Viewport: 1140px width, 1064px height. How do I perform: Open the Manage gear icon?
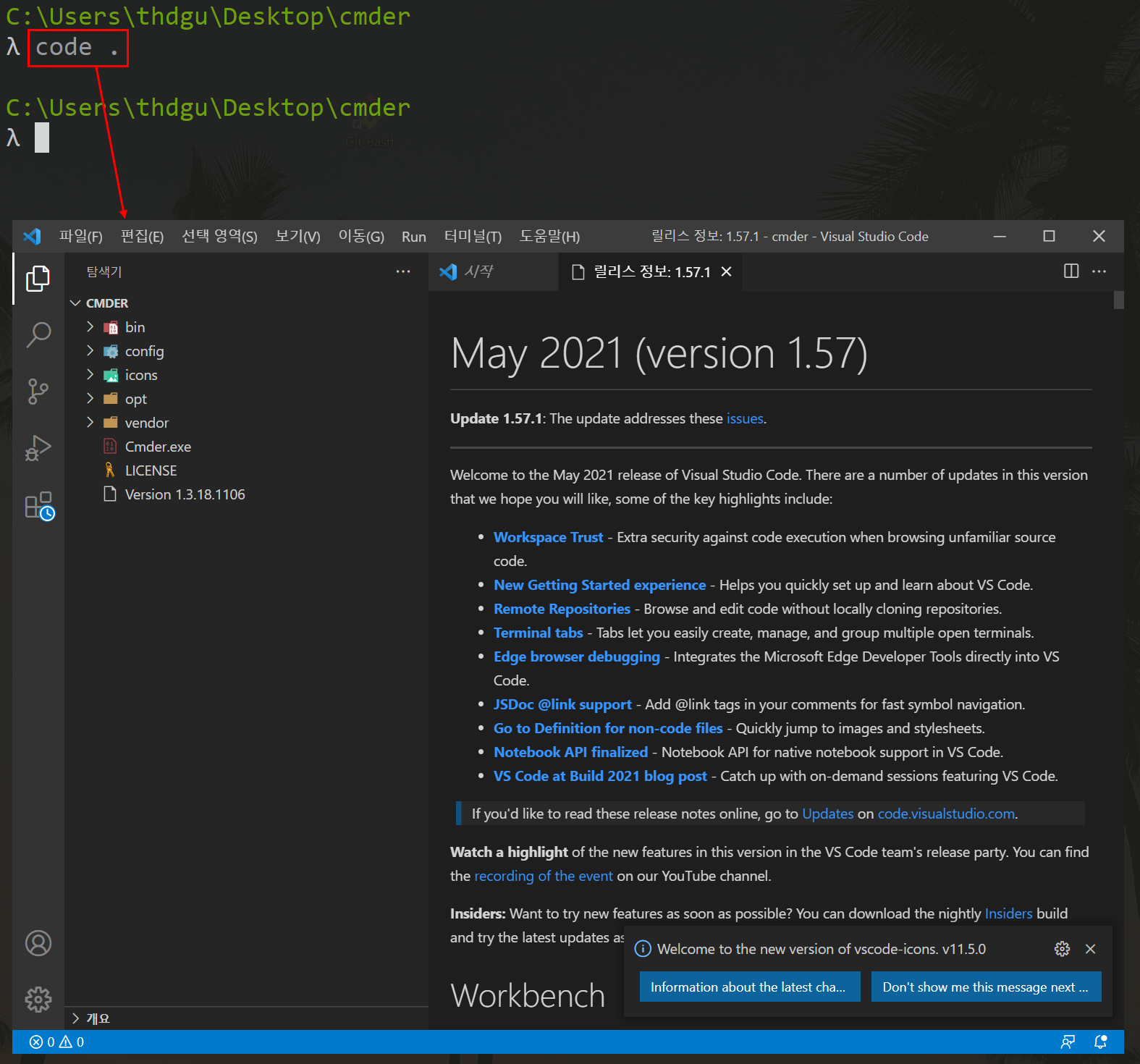click(x=38, y=1000)
